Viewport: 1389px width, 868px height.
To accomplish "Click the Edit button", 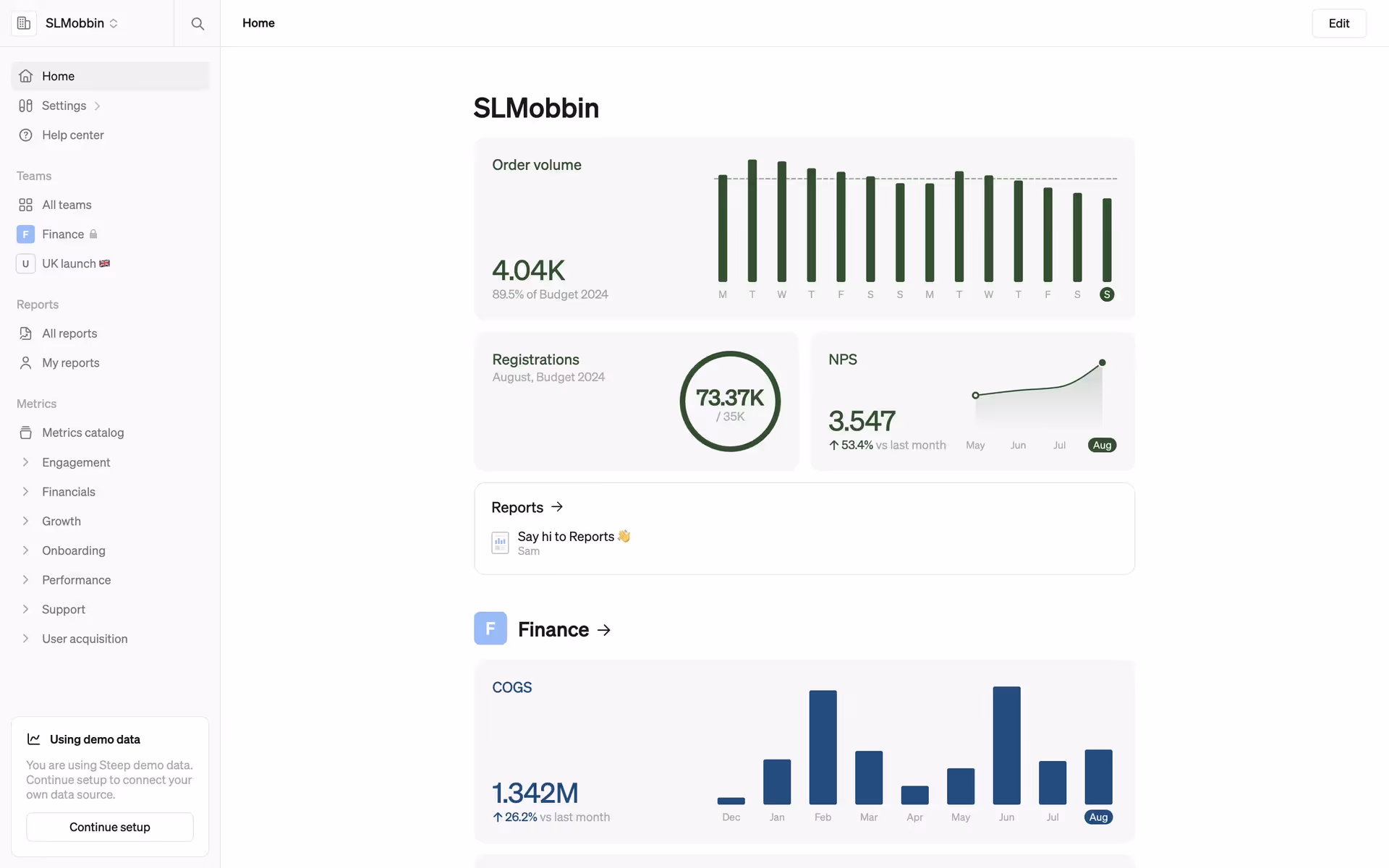I will [x=1338, y=23].
